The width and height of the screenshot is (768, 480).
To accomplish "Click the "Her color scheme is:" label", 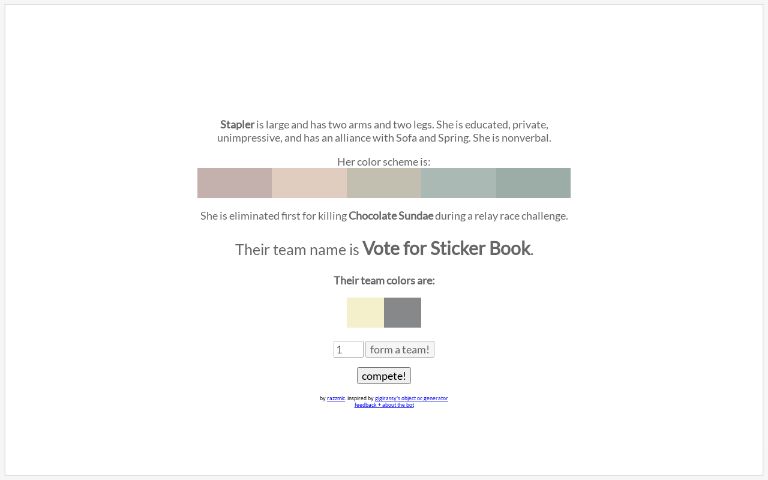I will pyautogui.click(x=384, y=162).
